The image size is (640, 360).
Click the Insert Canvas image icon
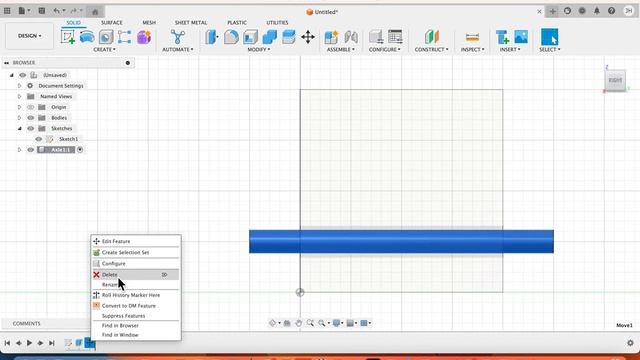(x=521, y=37)
